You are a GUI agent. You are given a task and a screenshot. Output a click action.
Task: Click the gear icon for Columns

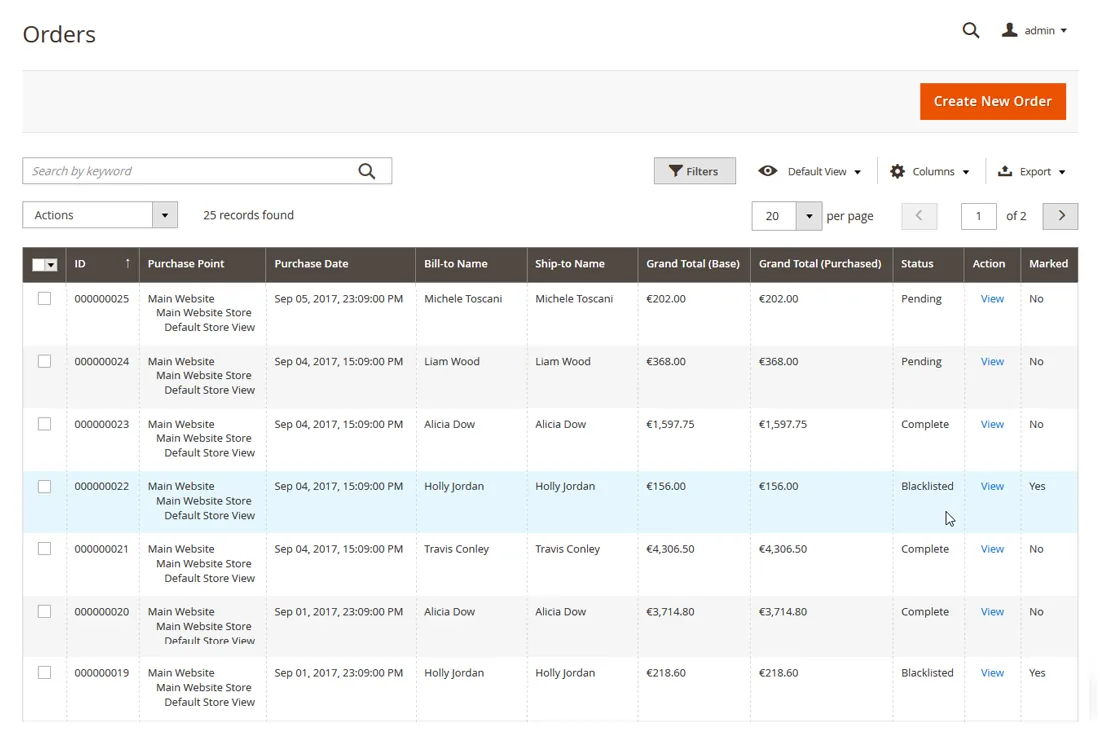897,171
